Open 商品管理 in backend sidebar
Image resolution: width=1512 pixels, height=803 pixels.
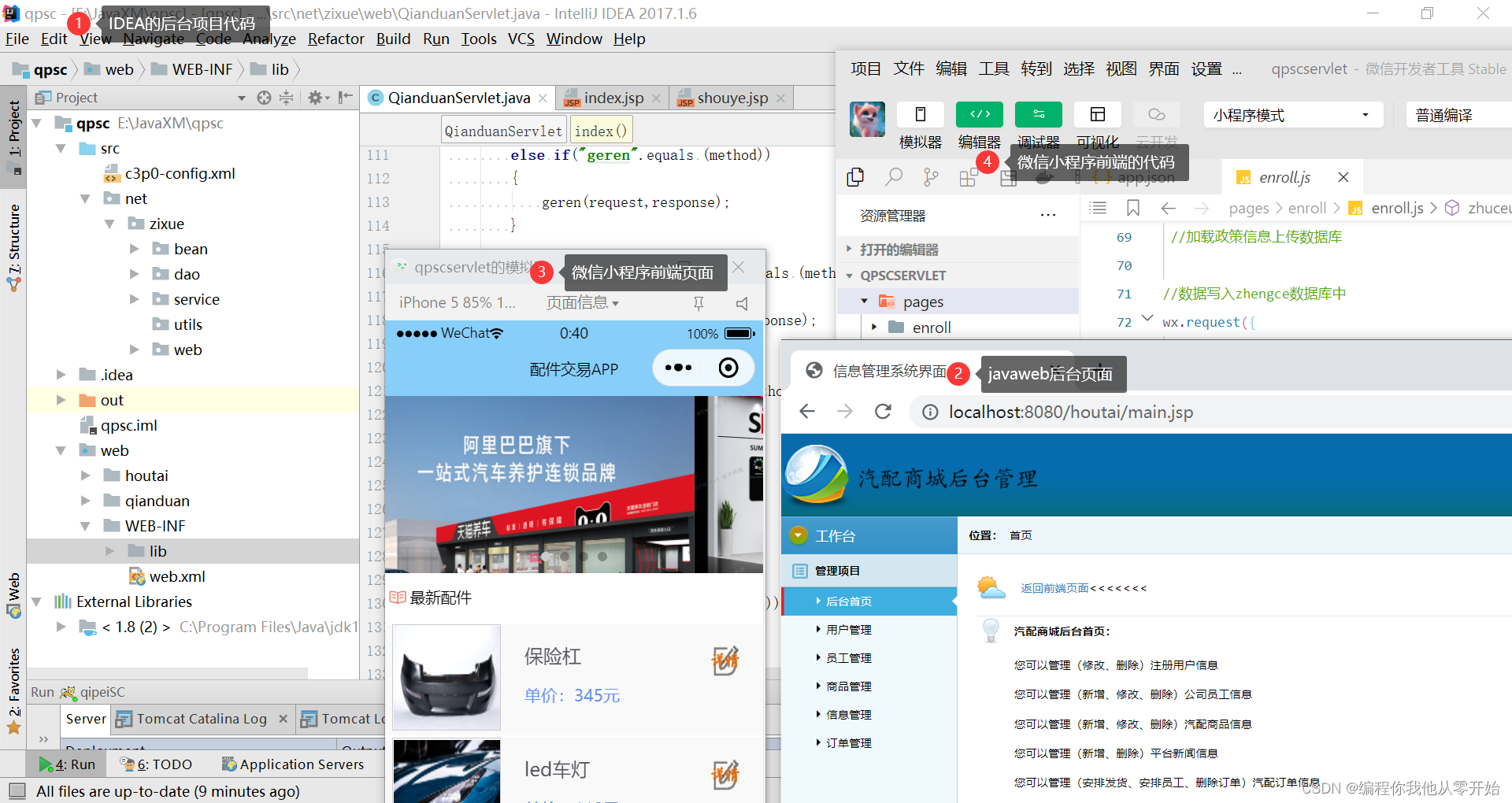coord(848,686)
